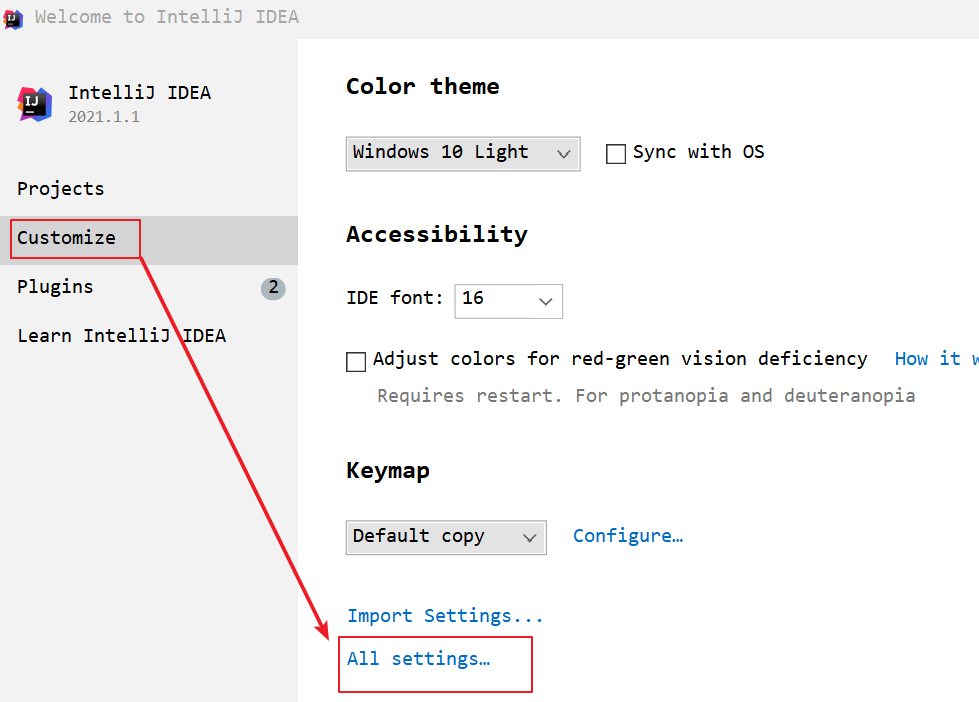This screenshot has height=702, width=979.
Task: Click the Keymap dropdown chevron arrow
Action: pyautogui.click(x=529, y=538)
